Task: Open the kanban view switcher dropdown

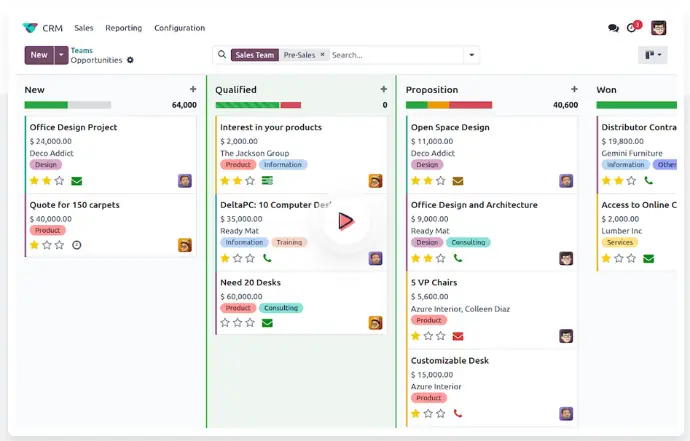Action: pos(652,55)
